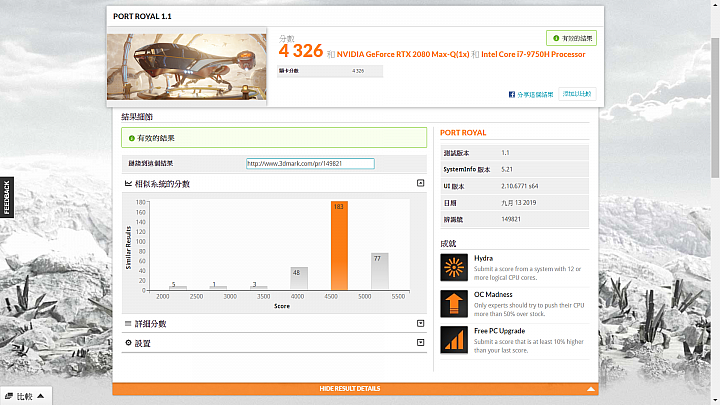Screen dimensions: 720x405
Task: Click the page vertical scrollbar
Action: (x=715, y=108)
